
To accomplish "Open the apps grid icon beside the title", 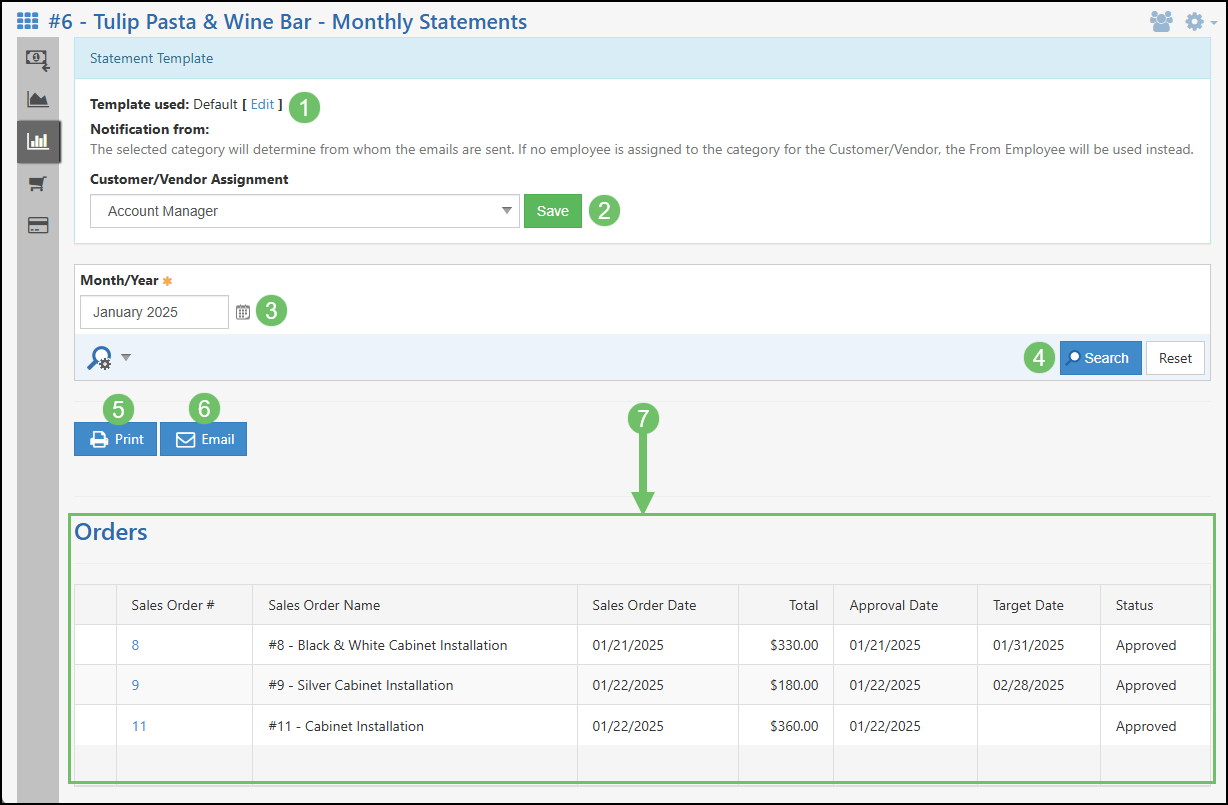I will (28, 21).
